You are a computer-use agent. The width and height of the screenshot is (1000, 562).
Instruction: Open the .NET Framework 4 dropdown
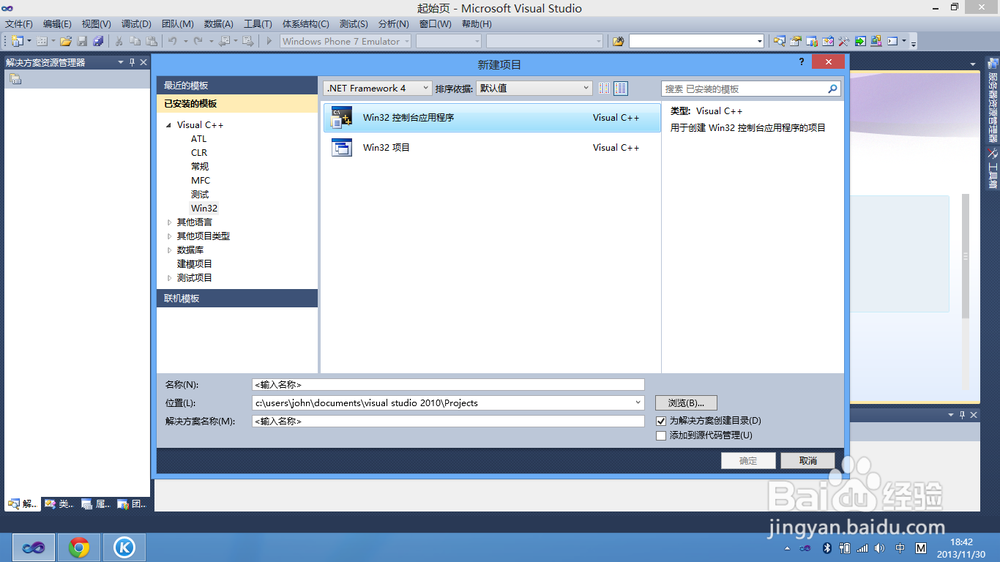click(x=378, y=88)
